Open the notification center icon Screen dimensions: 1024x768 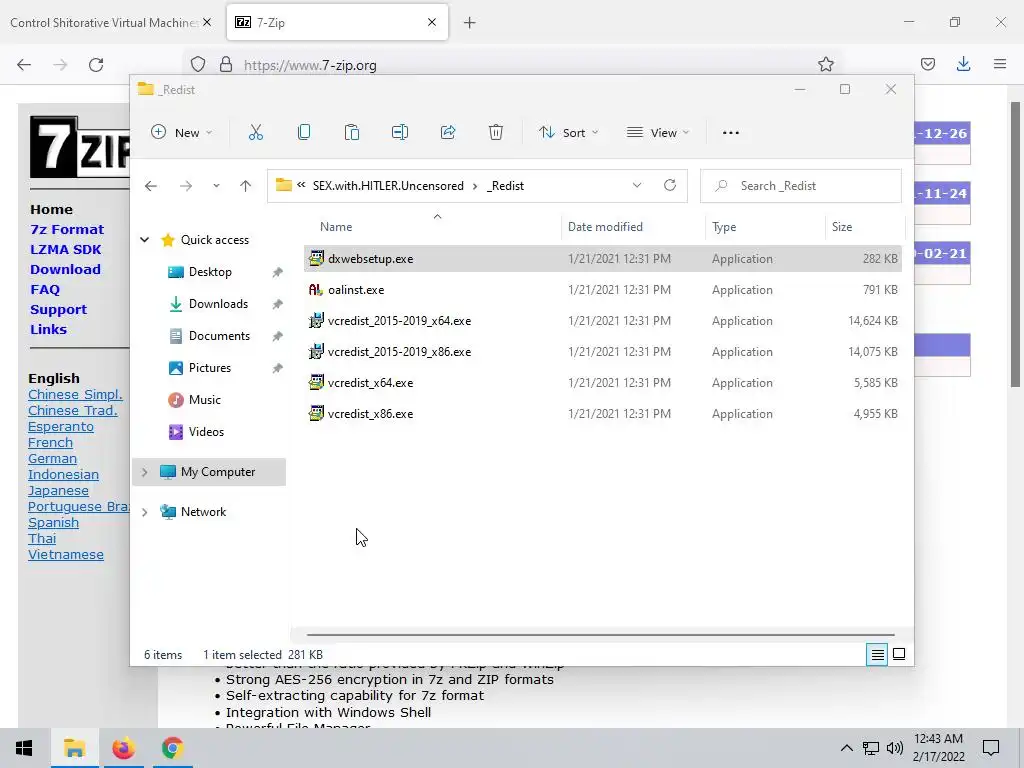(991, 748)
